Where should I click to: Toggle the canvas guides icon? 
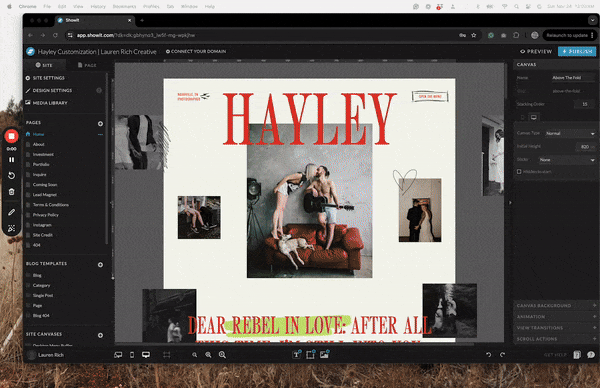coord(167,355)
